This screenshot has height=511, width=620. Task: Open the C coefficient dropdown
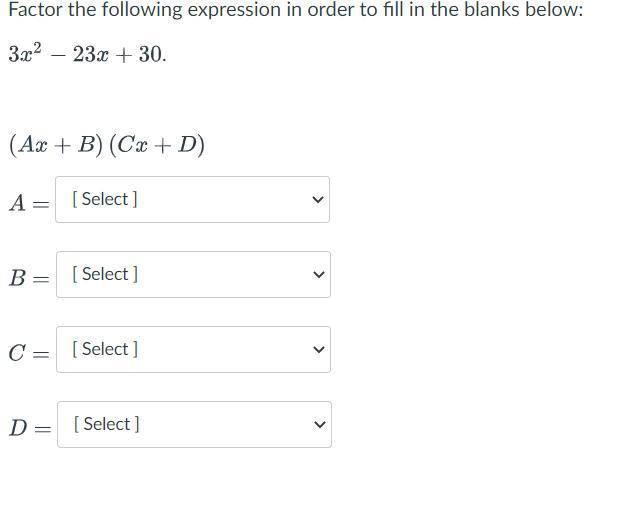click(x=192, y=350)
